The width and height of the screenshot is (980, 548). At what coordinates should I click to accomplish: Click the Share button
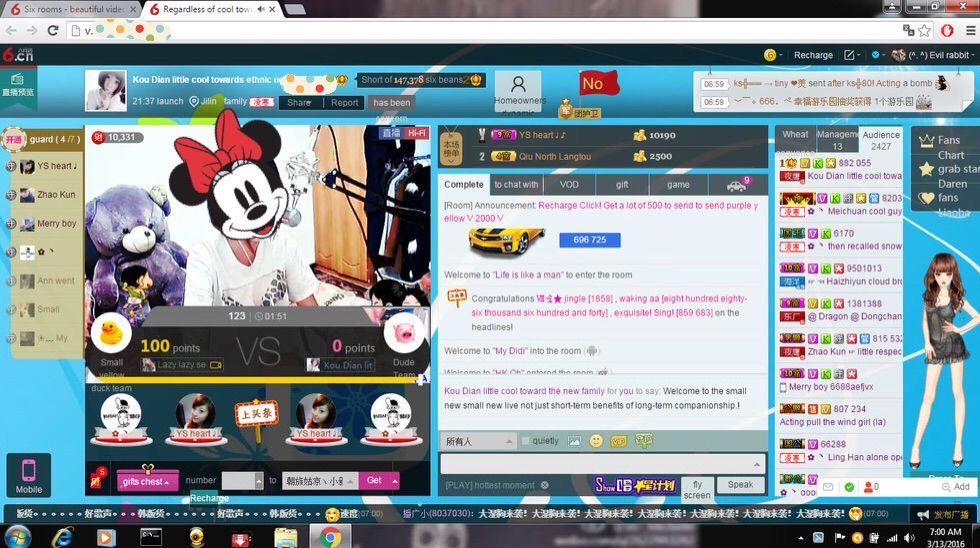tap(299, 102)
